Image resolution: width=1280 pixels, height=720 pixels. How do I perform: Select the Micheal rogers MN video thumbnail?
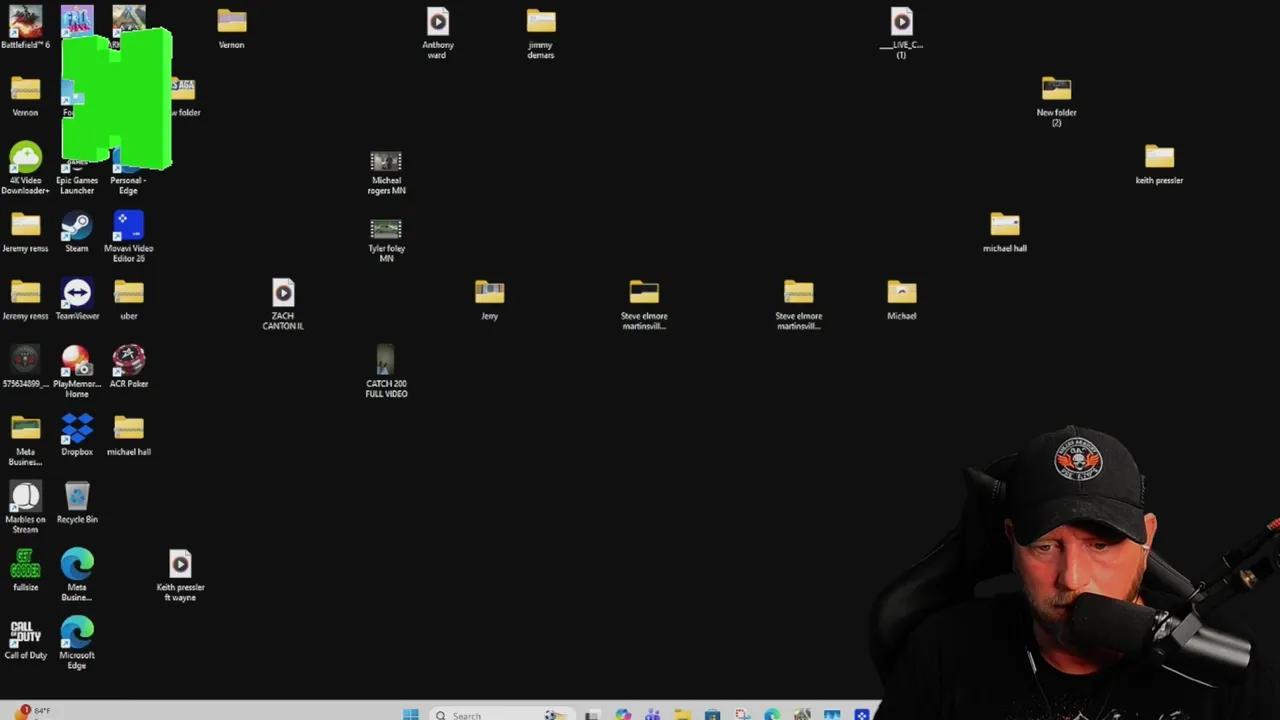tap(386, 172)
